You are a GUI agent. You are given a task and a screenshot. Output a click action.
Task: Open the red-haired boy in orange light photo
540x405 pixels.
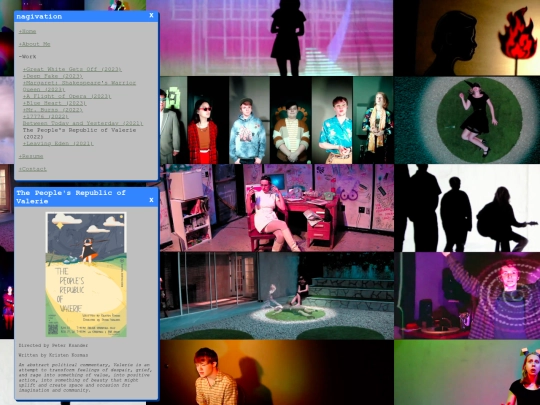click(x=277, y=373)
